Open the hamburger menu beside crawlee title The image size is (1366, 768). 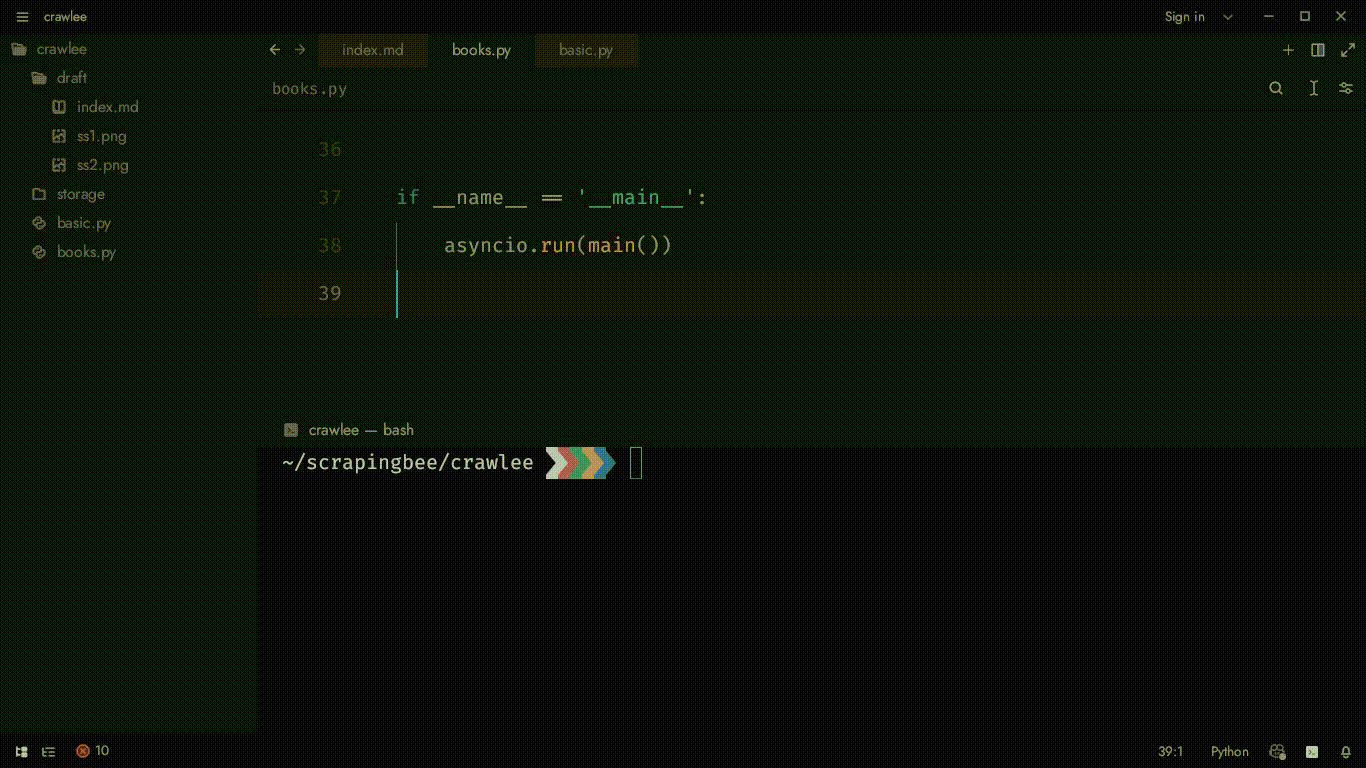click(22, 17)
